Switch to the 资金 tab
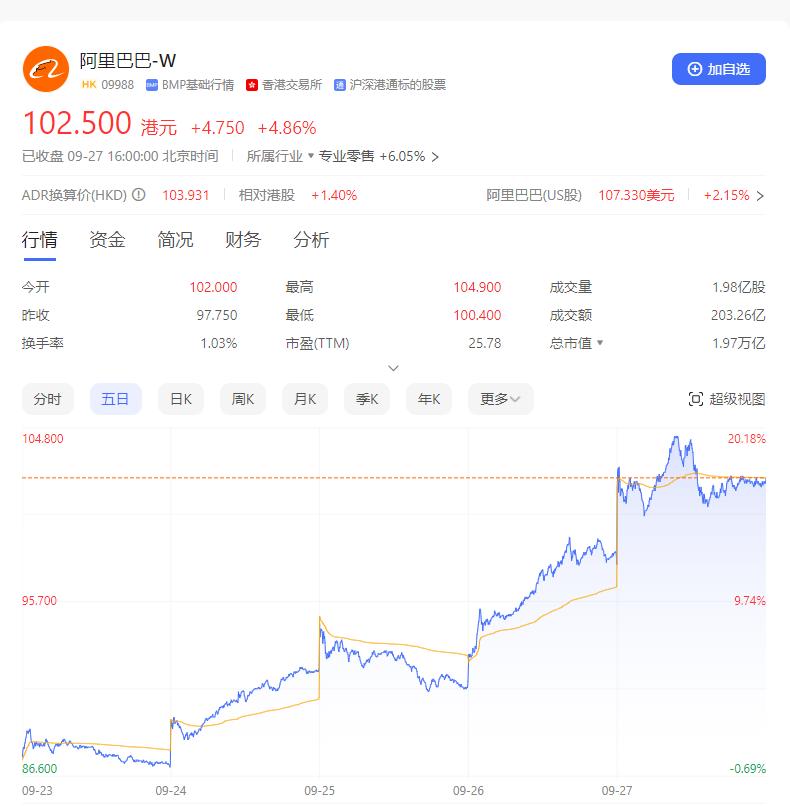 pos(107,240)
